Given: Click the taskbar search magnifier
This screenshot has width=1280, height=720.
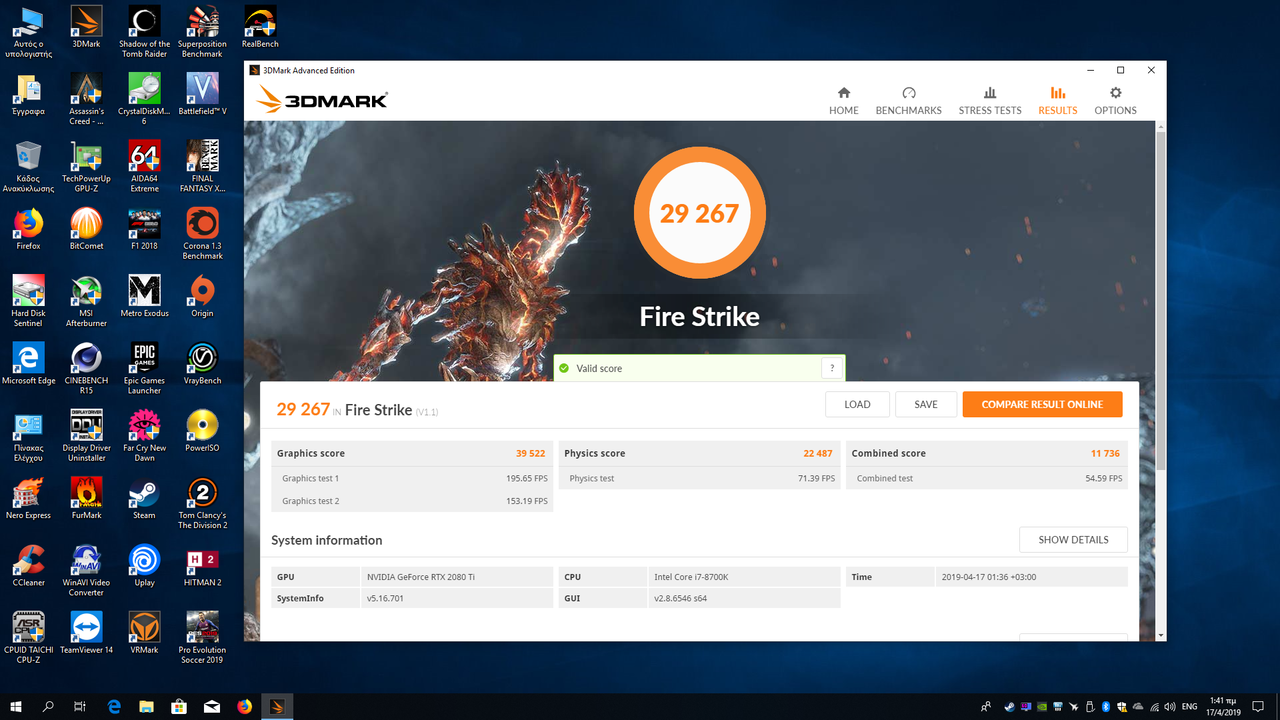Looking at the screenshot, I should (x=48, y=706).
